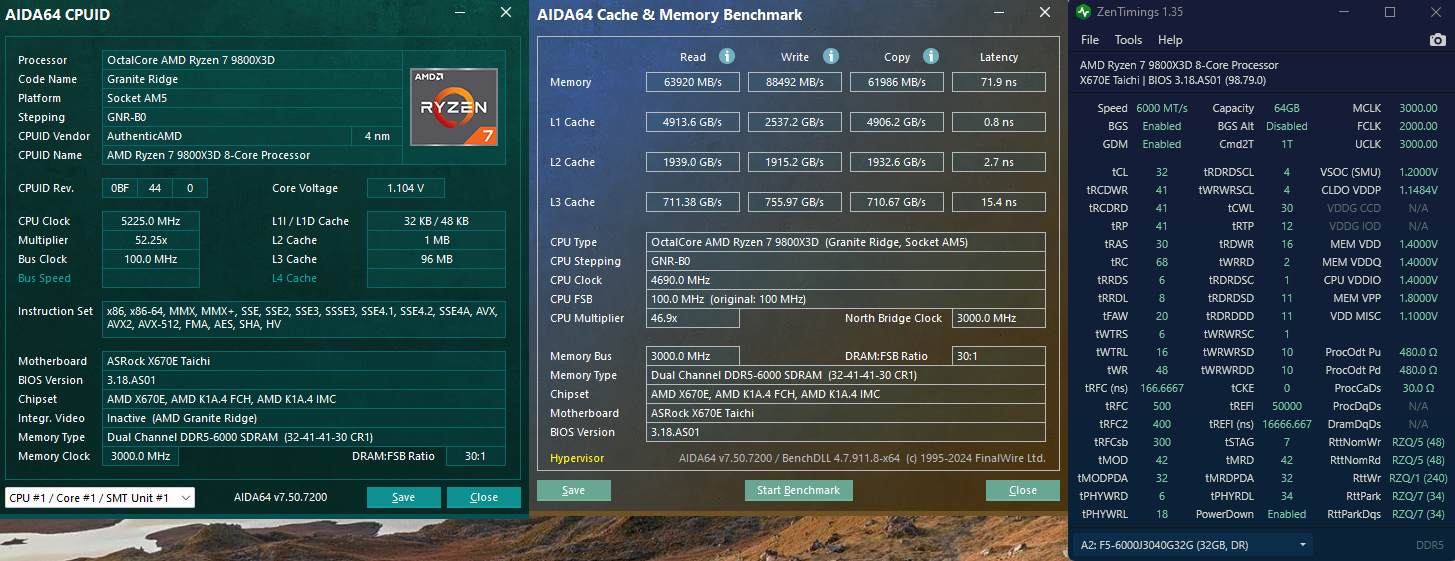
Task: Click the Memory Latency result field
Action: pyautogui.click(x=998, y=82)
